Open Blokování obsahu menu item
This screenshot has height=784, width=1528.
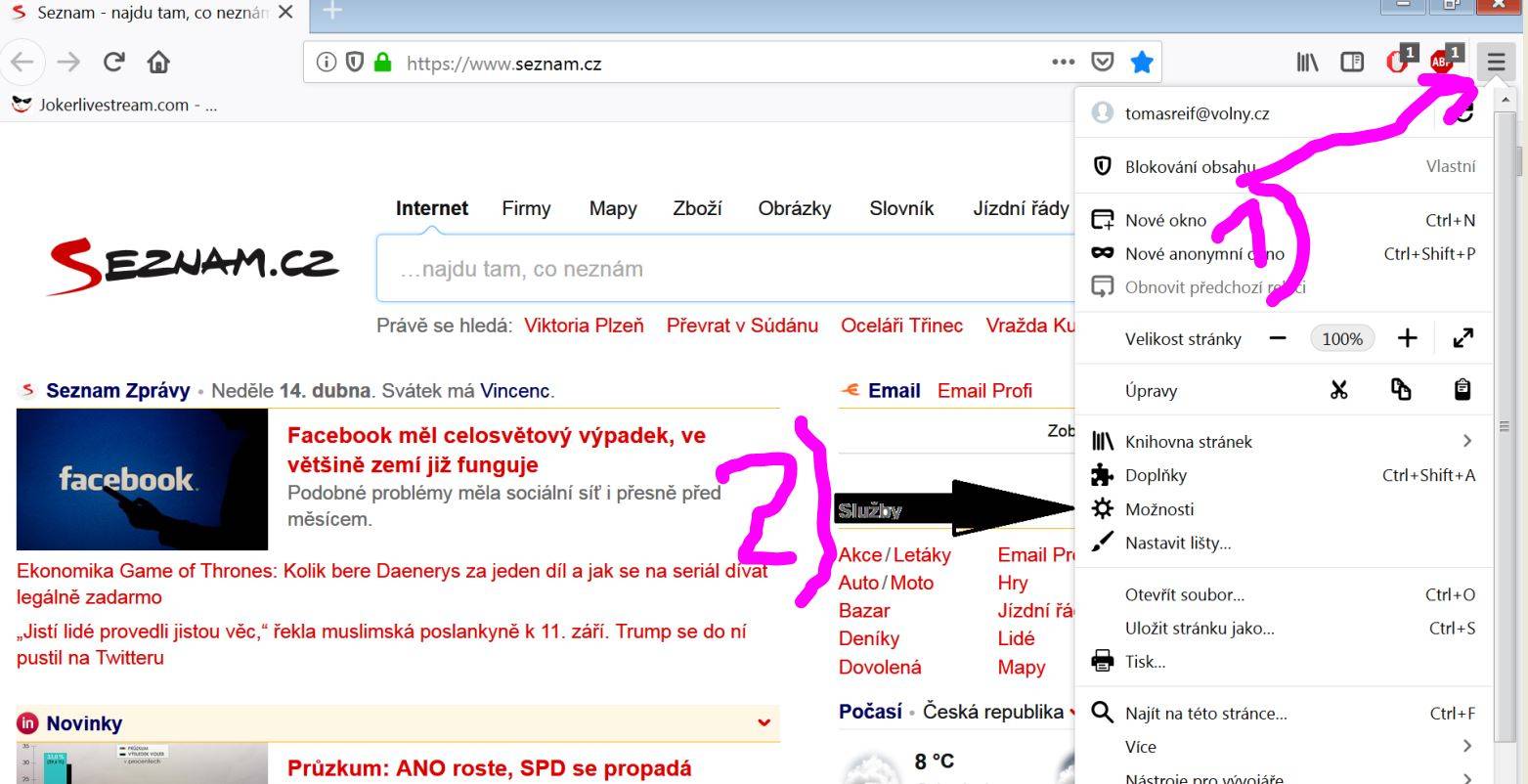1284,166
